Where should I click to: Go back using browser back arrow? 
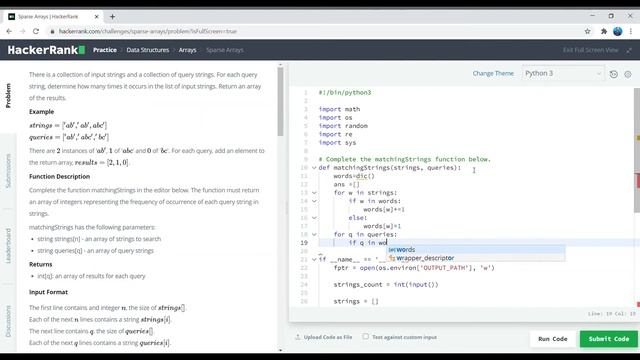point(9,31)
